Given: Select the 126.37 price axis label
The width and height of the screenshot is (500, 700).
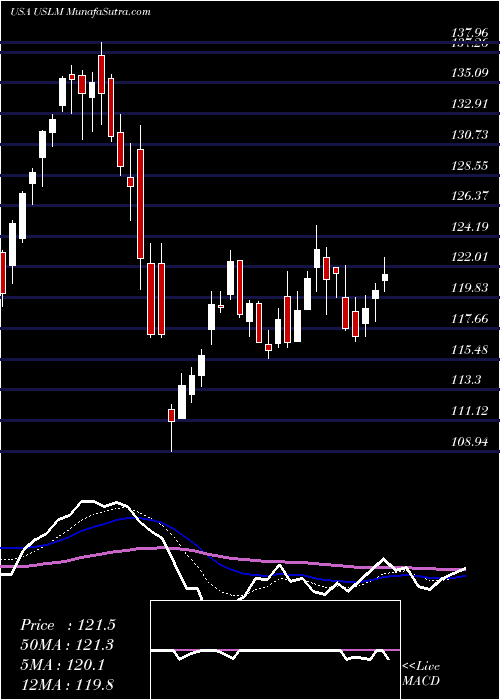Looking at the screenshot, I should click(x=471, y=196).
